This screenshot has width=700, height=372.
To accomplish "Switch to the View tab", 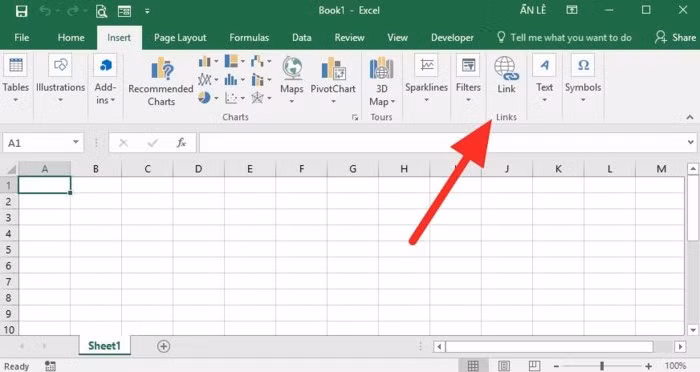I will click(397, 38).
